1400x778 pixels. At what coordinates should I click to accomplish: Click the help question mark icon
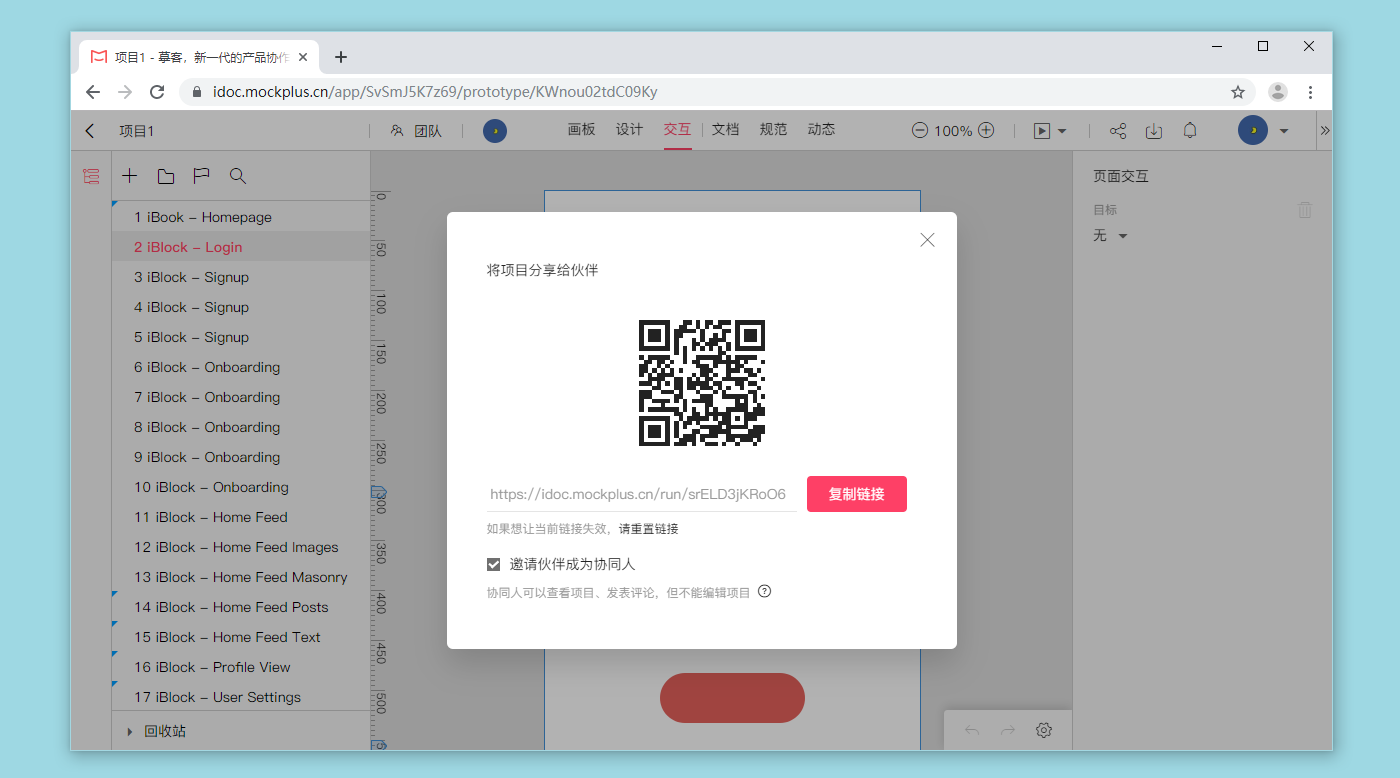click(764, 591)
